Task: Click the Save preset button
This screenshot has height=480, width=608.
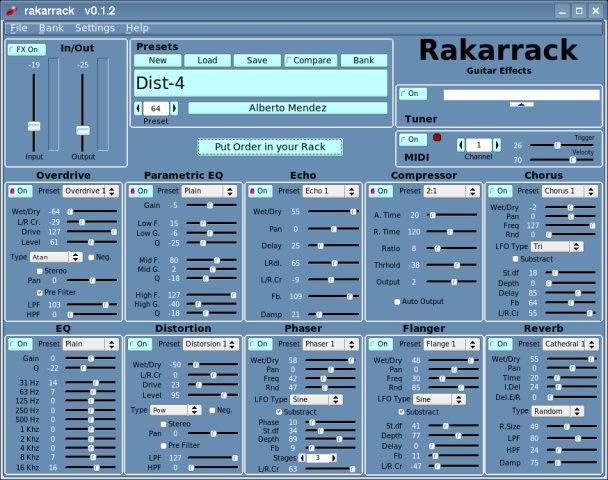Action: pyautogui.click(x=257, y=60)
